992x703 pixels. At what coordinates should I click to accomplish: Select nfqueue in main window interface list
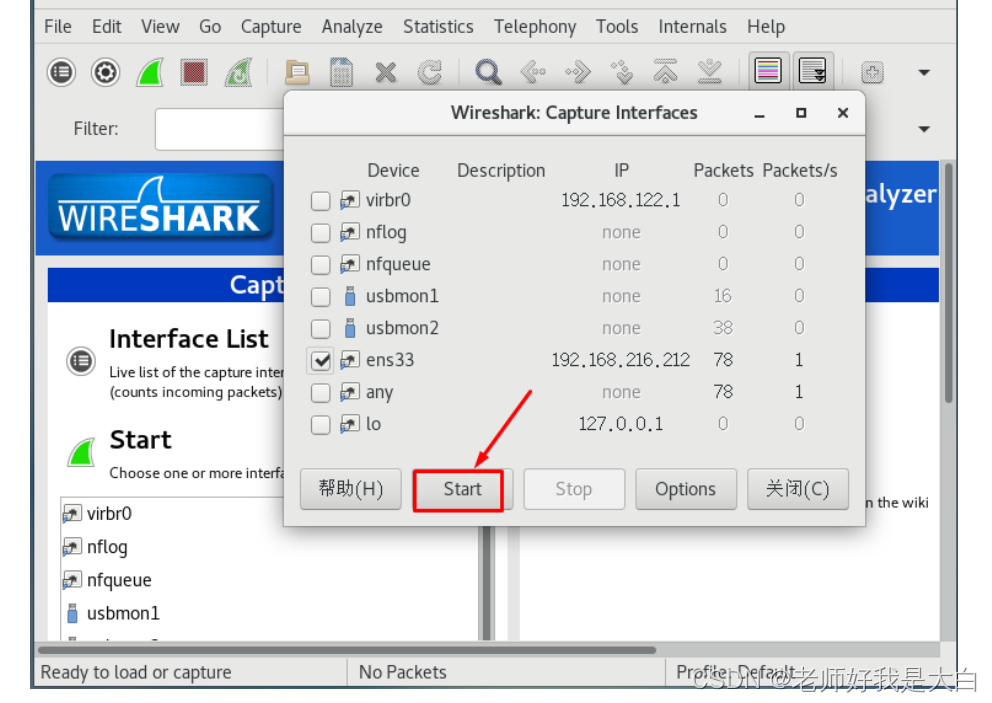118,580
